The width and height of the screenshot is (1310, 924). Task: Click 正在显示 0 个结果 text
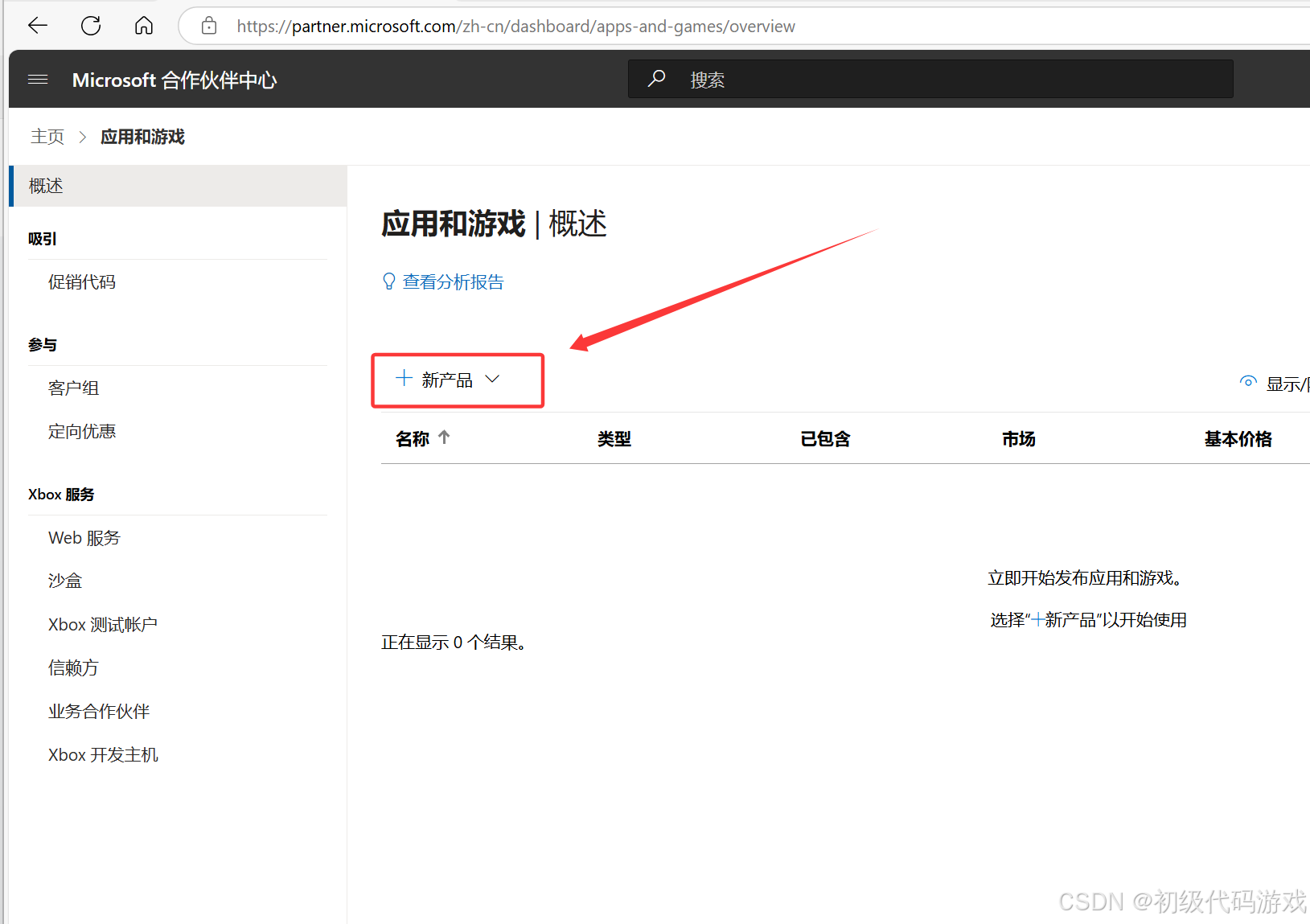454,643
